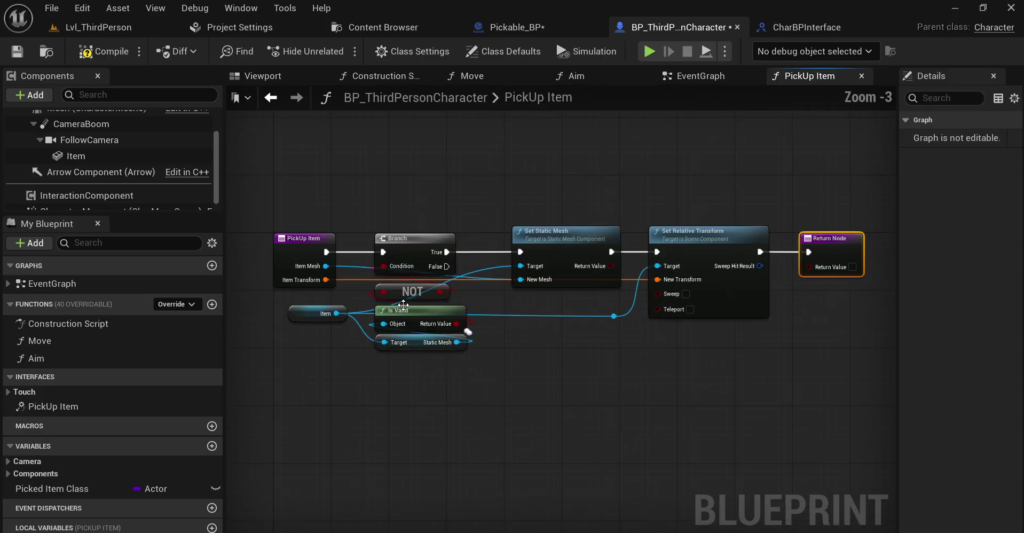Navigate forward in graph history
The image size is (1024, 533).
point(296,97)
